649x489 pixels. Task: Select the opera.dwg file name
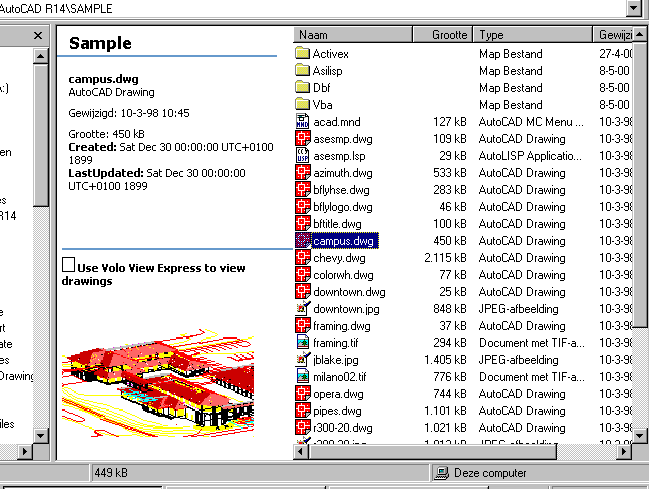click(x=338, y=394)
